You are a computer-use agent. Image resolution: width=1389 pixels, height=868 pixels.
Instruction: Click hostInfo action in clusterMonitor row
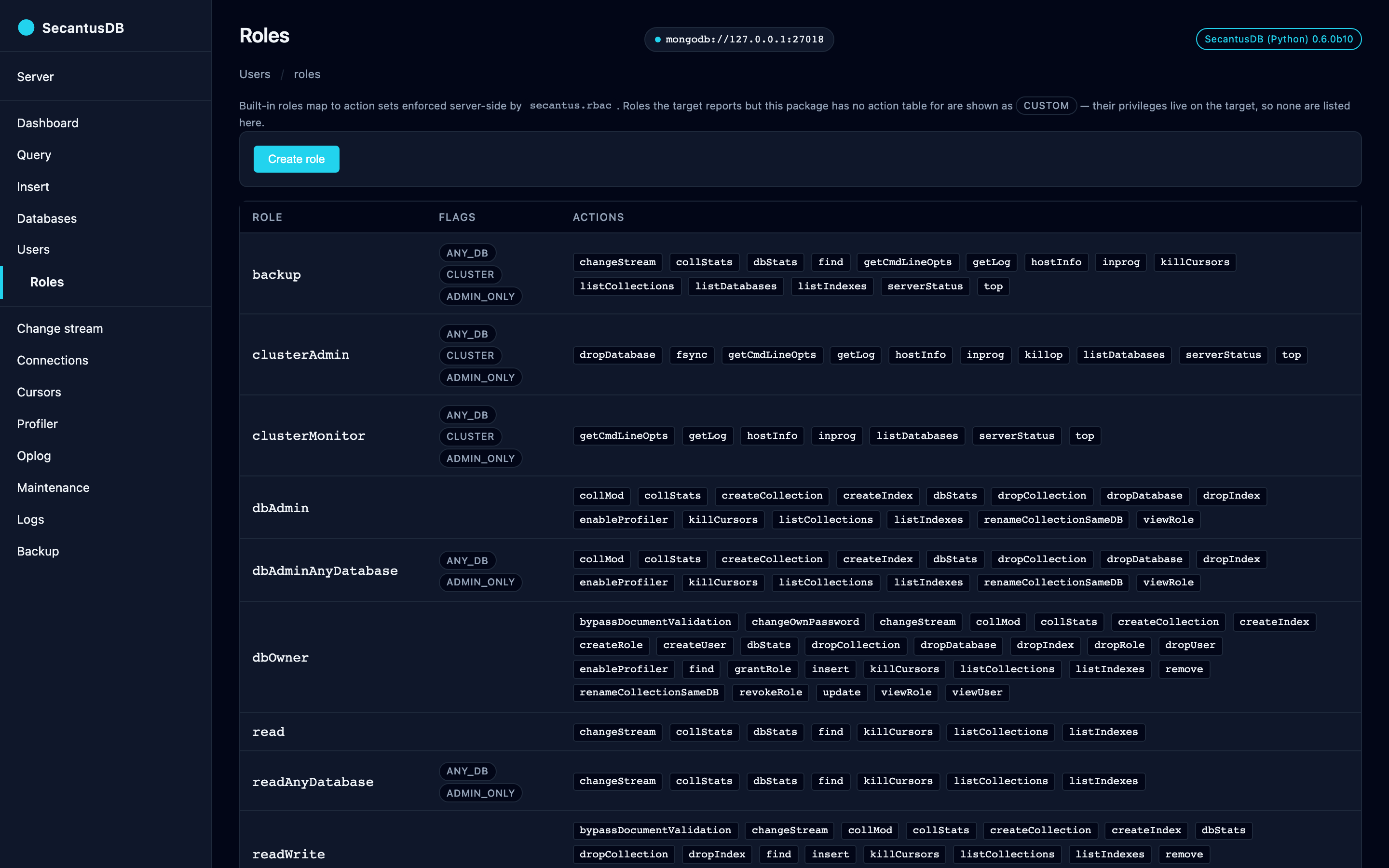point(772,436)
